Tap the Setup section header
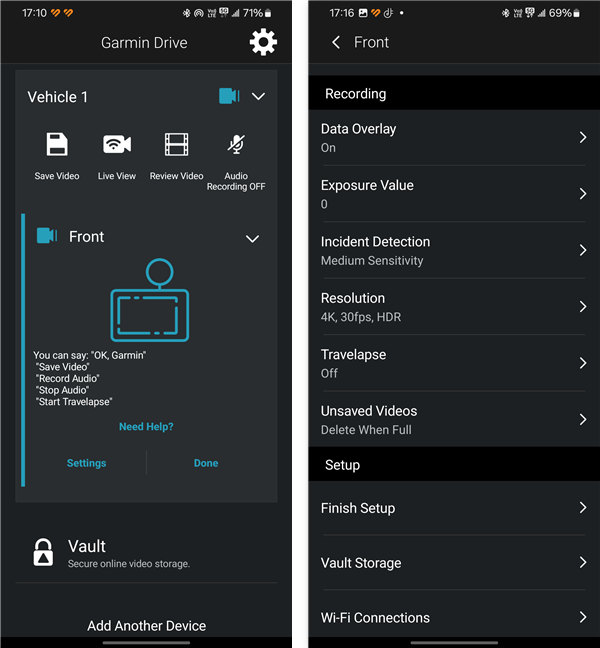 click(454, 465)
